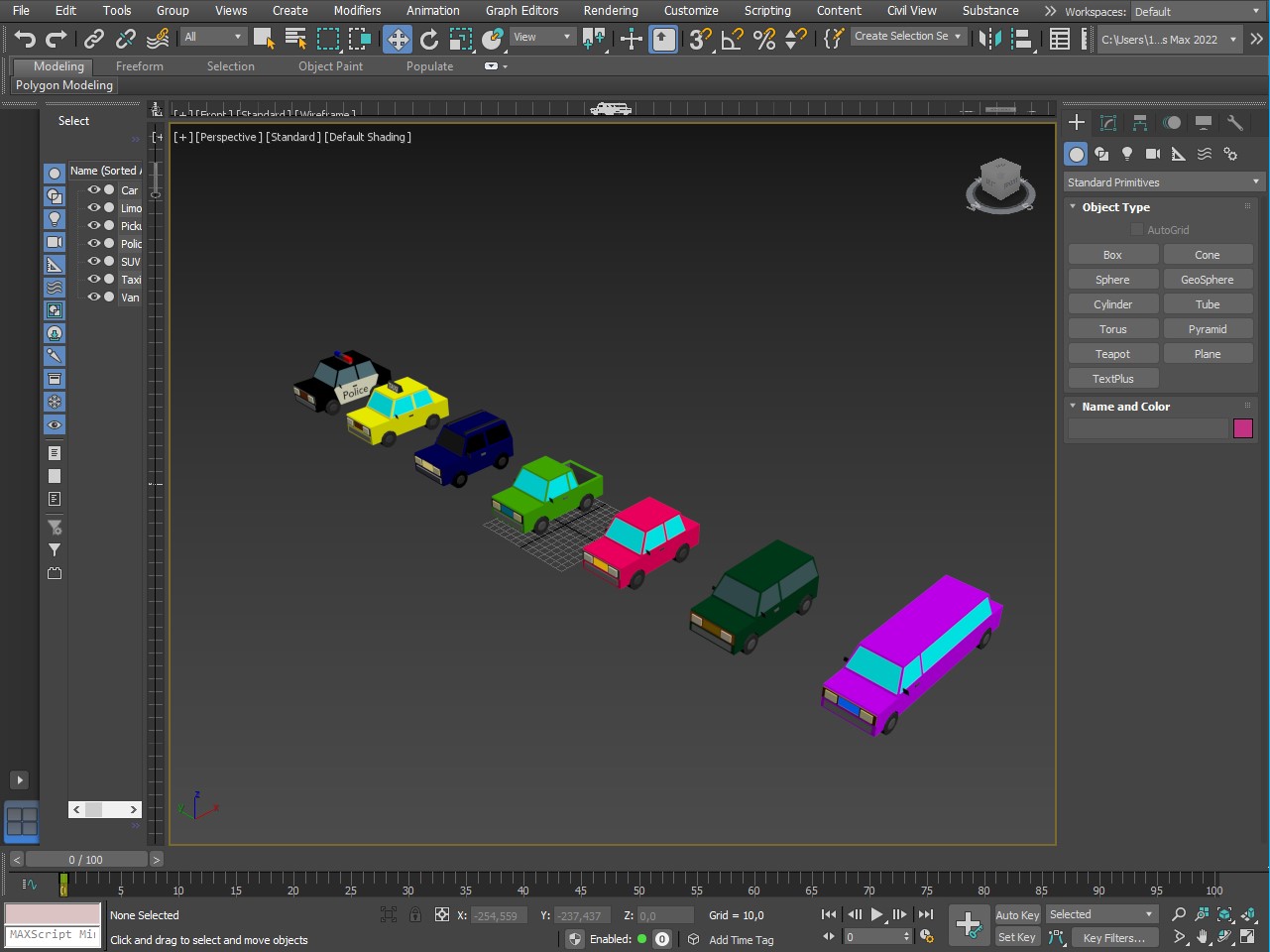
Task: Toggle Angle Snap in the toolbar
Action: [733, 39]
